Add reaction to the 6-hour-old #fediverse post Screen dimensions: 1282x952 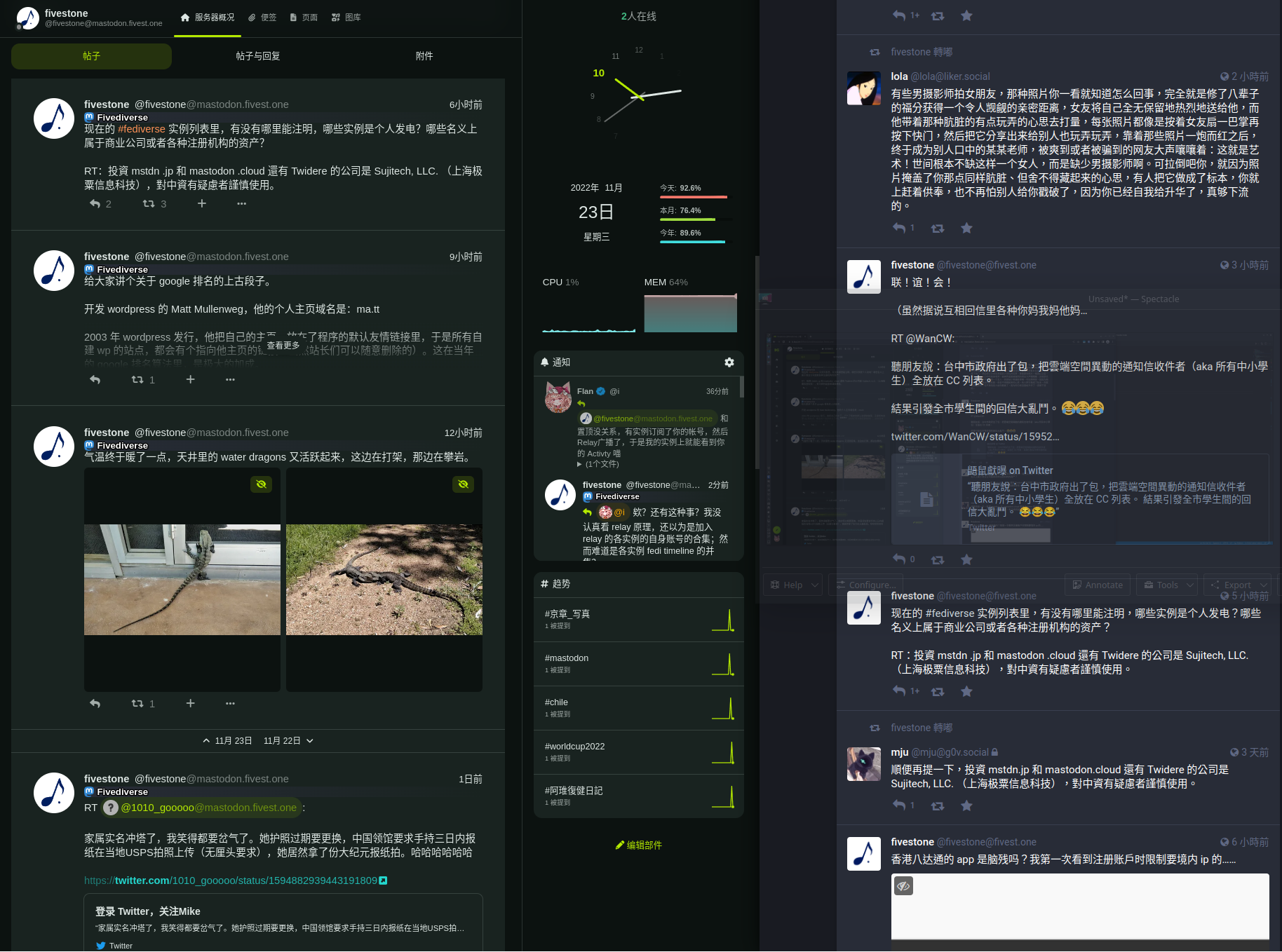click(x=202, y=203)
